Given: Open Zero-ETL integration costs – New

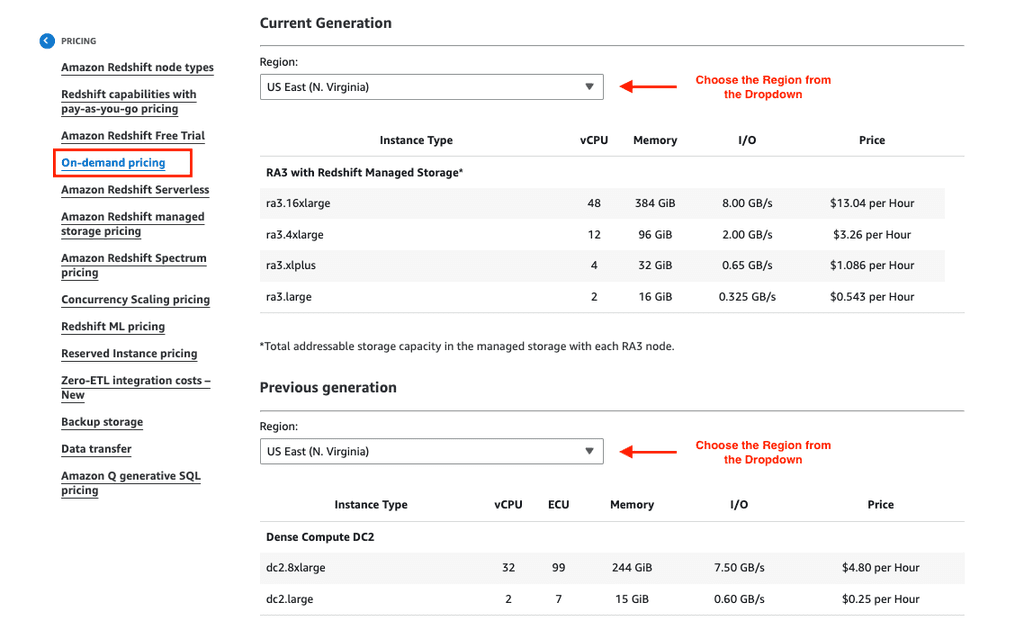Looking at the screenshot, I should pos(135,387).
